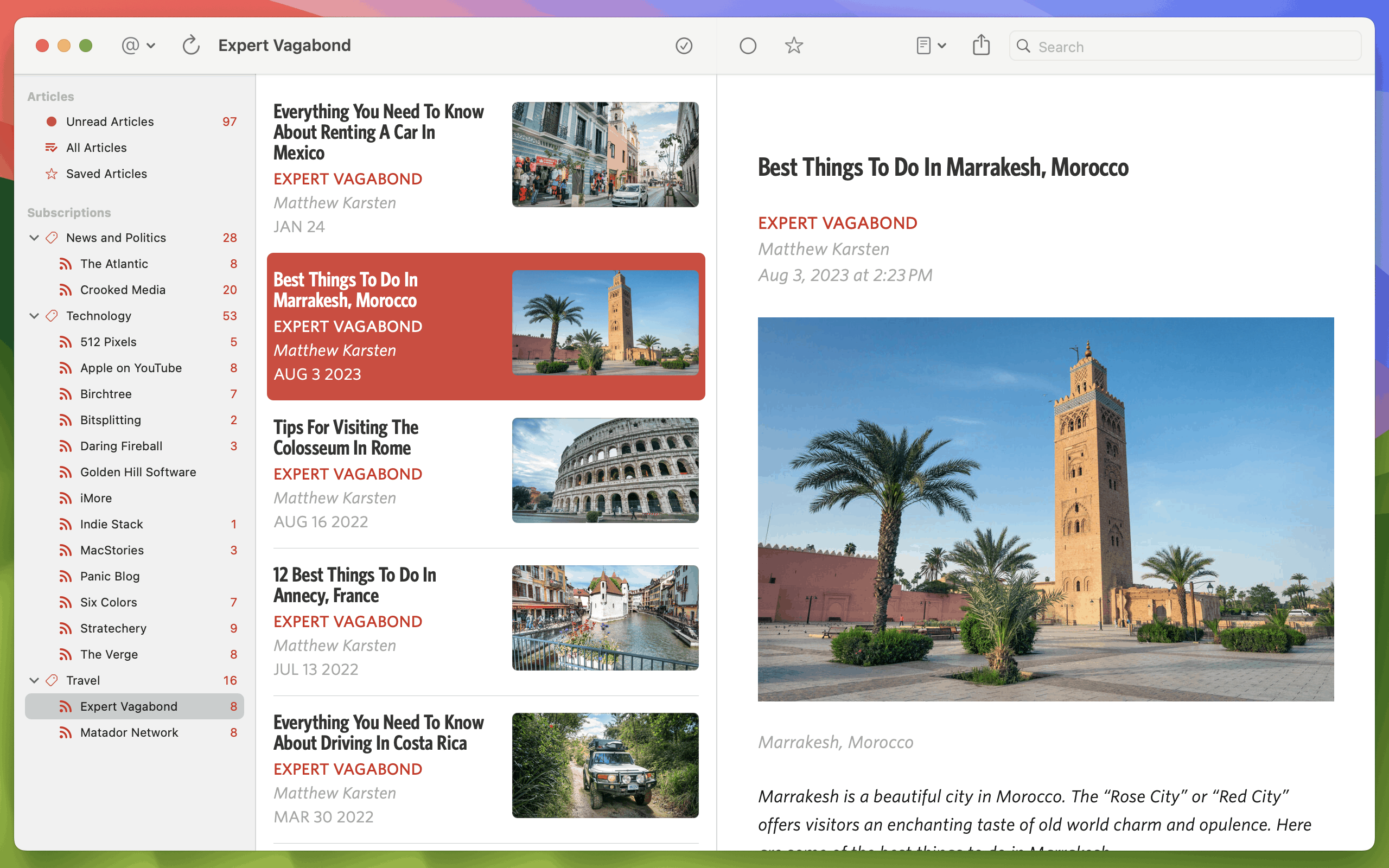This screenshot has height=868, width=1389.
Task: Collapse the News and Politics folder
Action: pos(34,238)
